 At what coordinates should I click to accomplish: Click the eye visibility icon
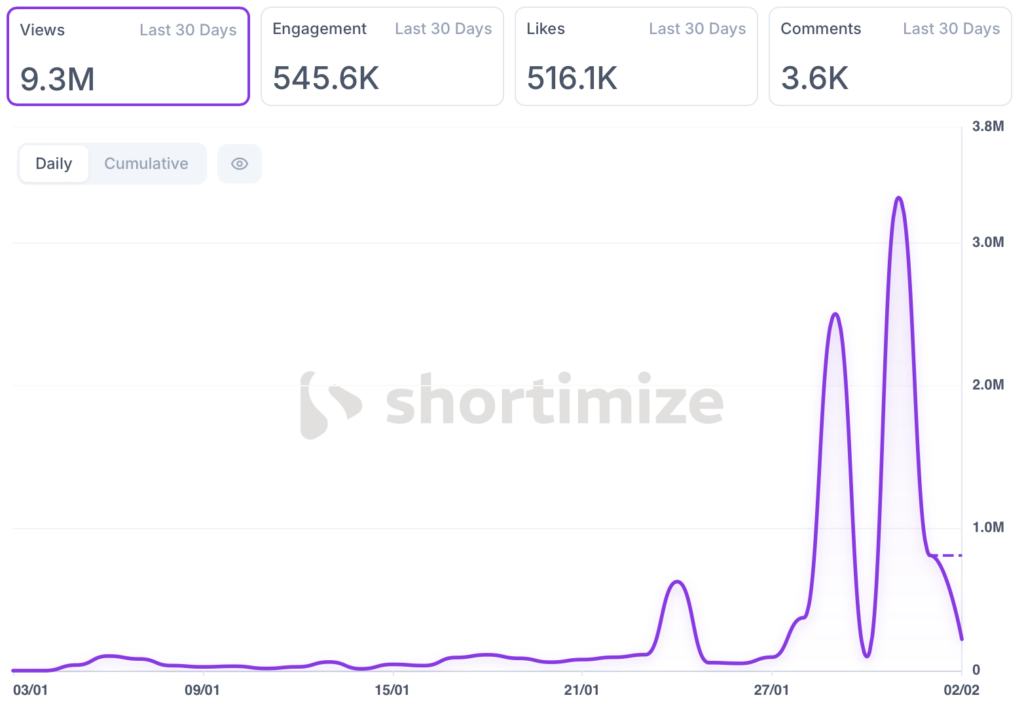239,164
